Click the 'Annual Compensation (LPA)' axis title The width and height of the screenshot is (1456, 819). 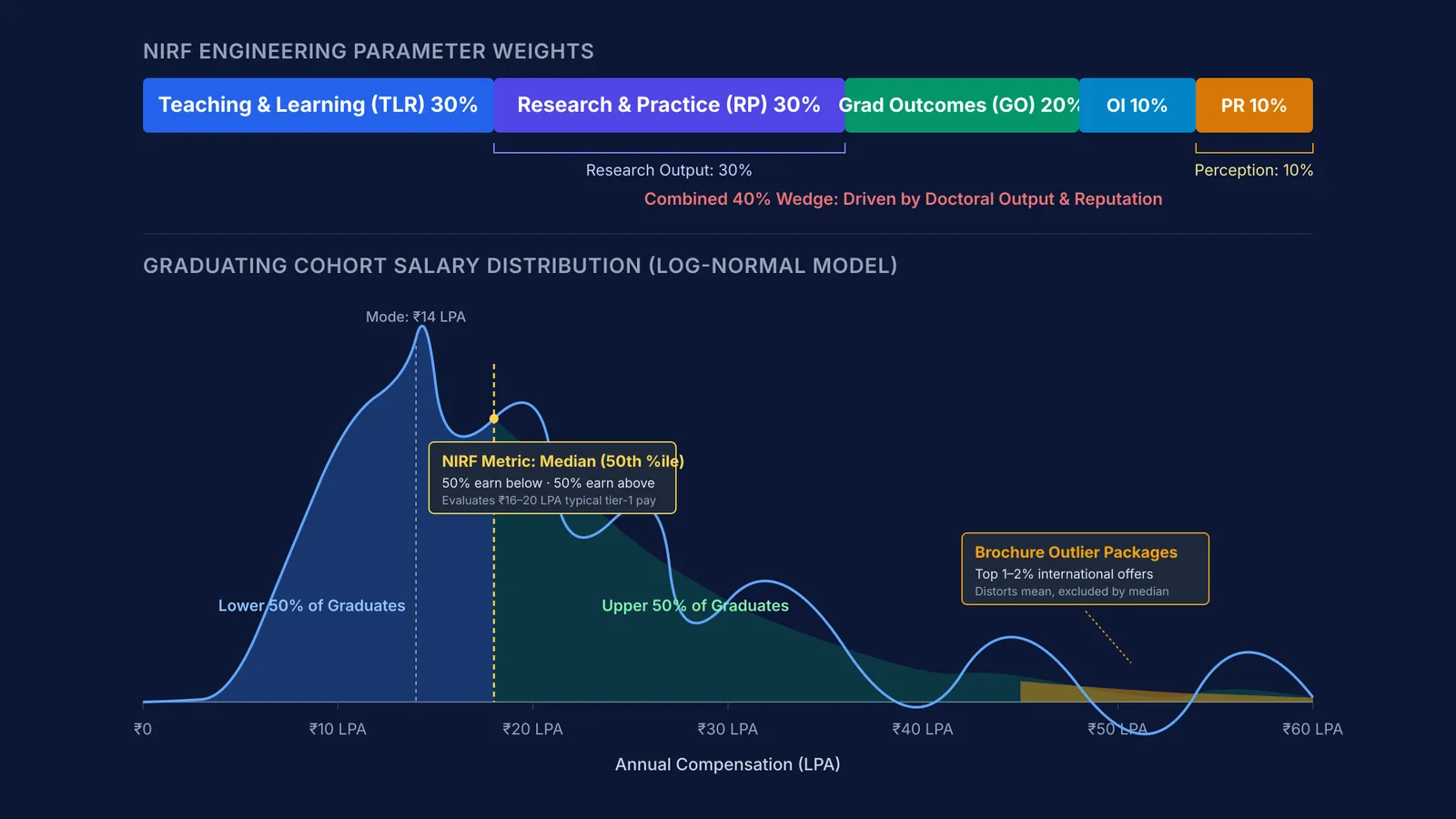pyautogui.click(x=728, y=764)
